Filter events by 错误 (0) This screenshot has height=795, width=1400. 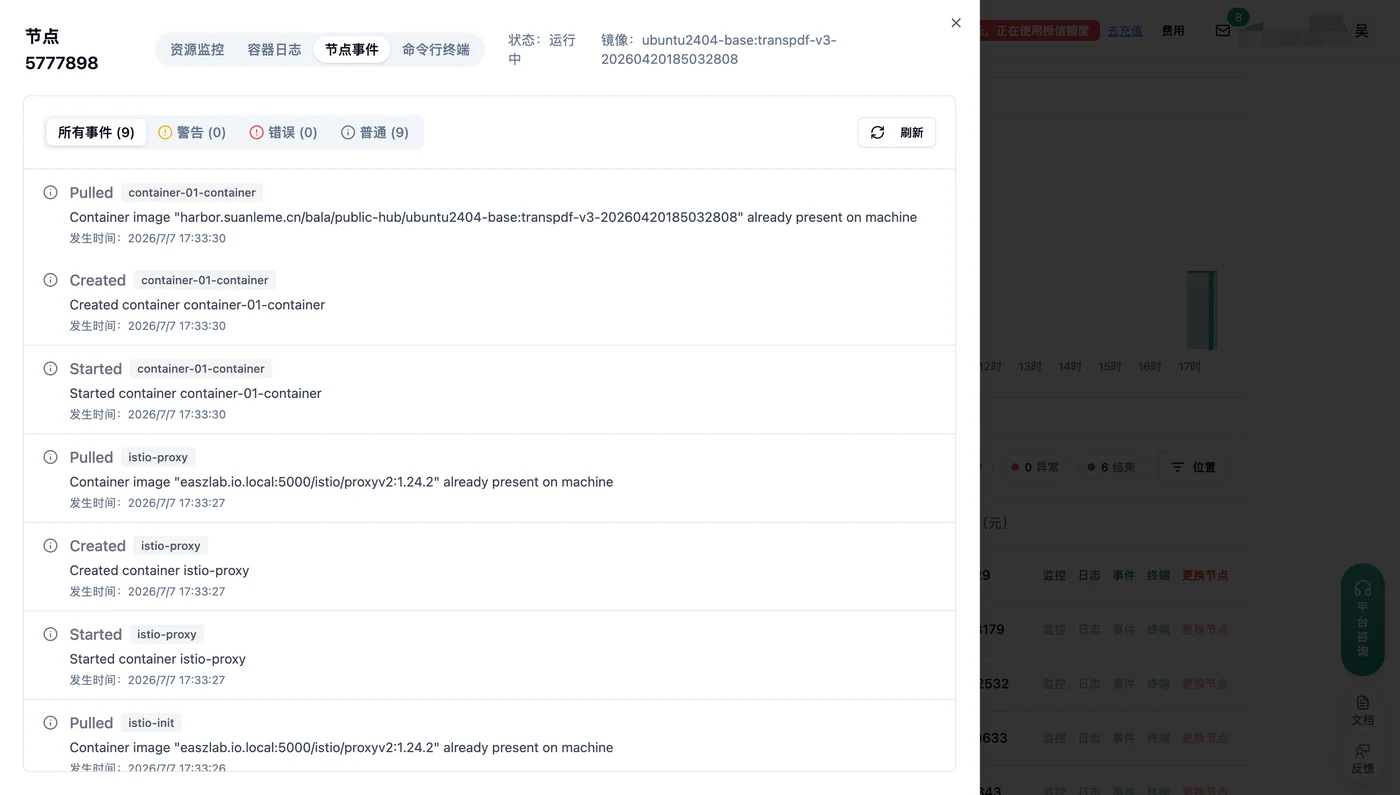283,132
